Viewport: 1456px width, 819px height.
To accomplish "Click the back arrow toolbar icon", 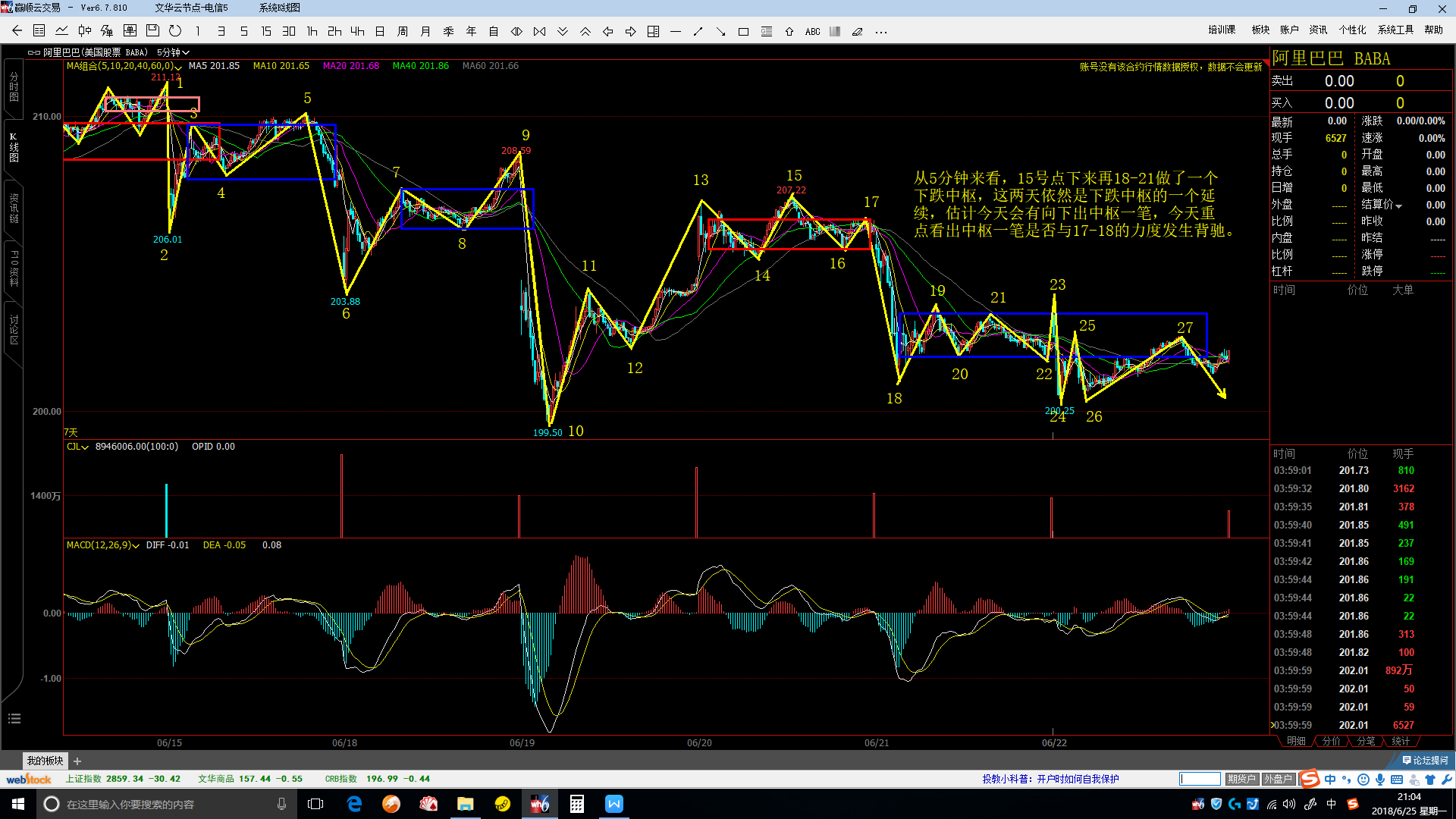I will pyautogui.click(x=17, y=31).
